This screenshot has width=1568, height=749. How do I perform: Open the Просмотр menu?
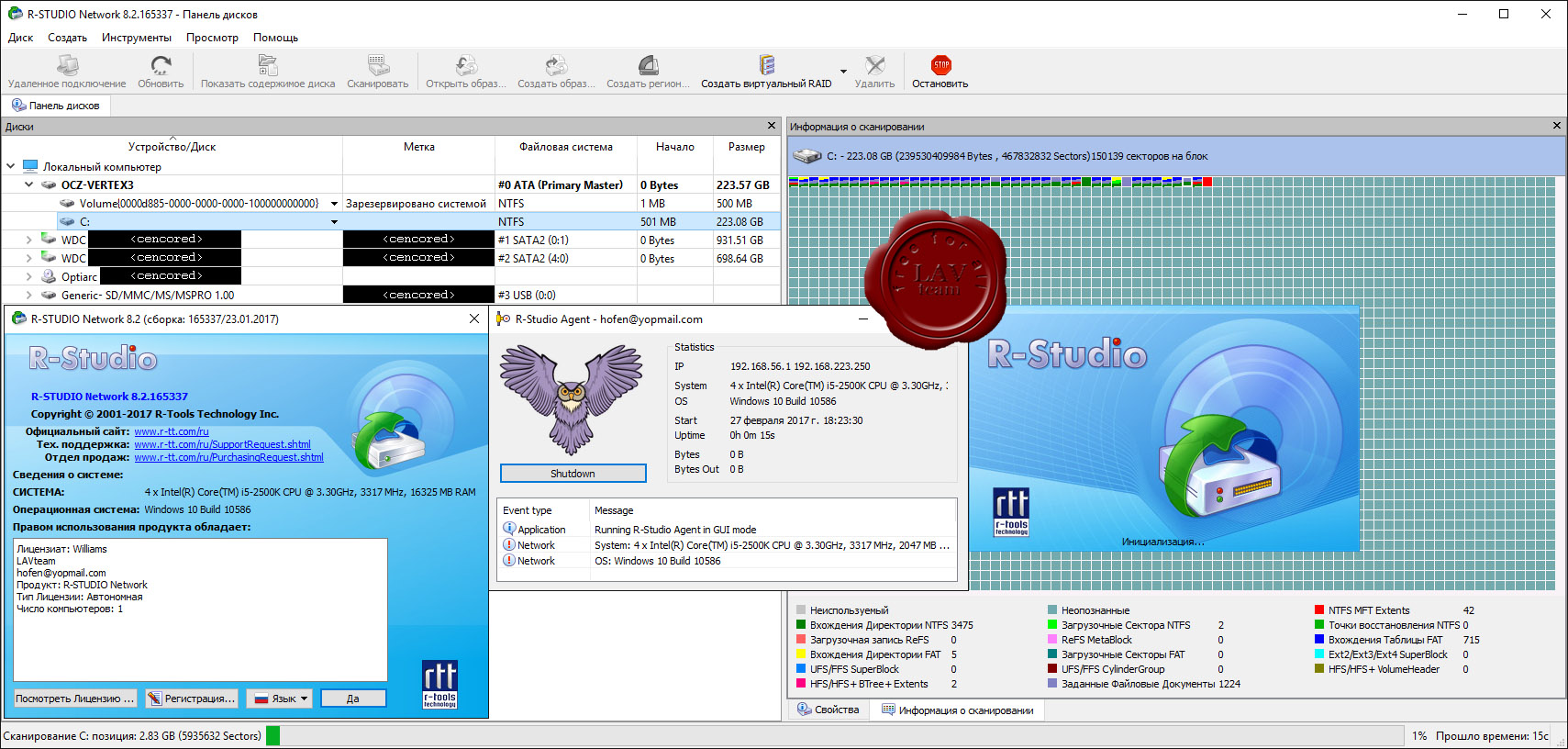[x=212, y=38]
